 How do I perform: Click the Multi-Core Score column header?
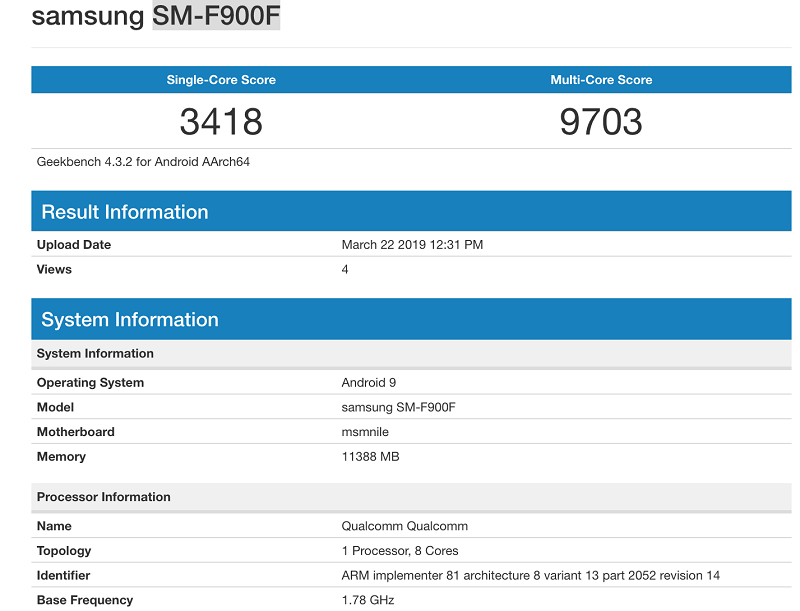click(600, 79)
